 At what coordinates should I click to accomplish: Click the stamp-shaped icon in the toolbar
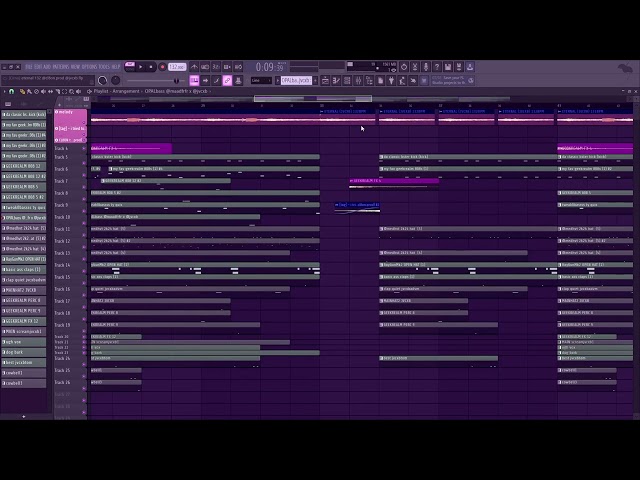pyautogui.click(x=238, y=80)
